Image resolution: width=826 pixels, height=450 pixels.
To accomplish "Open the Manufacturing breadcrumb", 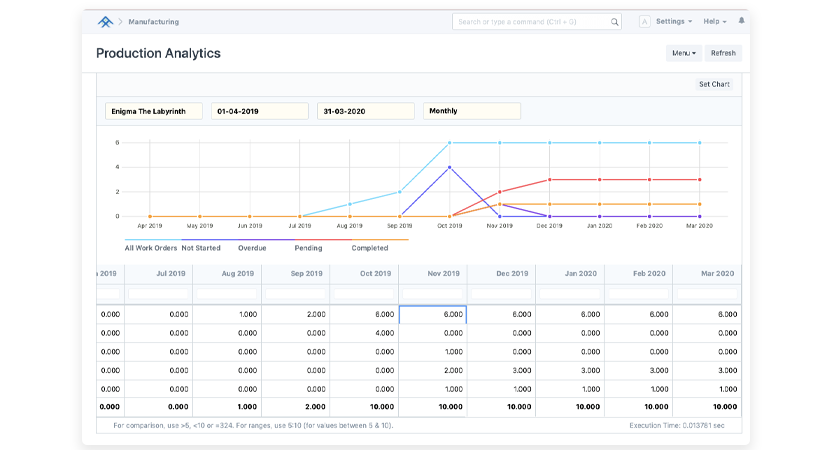I will point(153,22).
